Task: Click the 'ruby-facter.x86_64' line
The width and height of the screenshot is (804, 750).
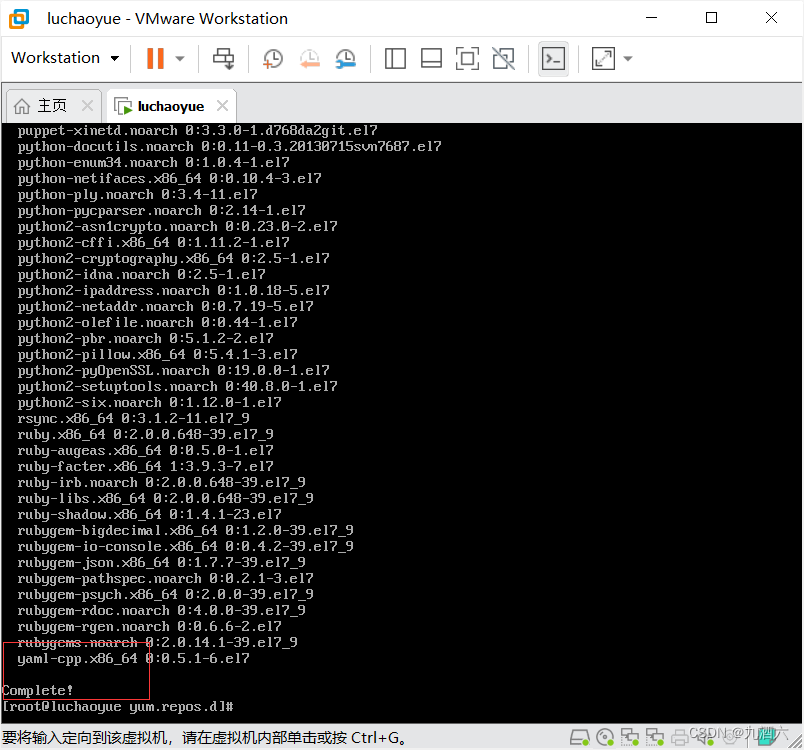Action: pyautogui.click(x=146, y=467)
